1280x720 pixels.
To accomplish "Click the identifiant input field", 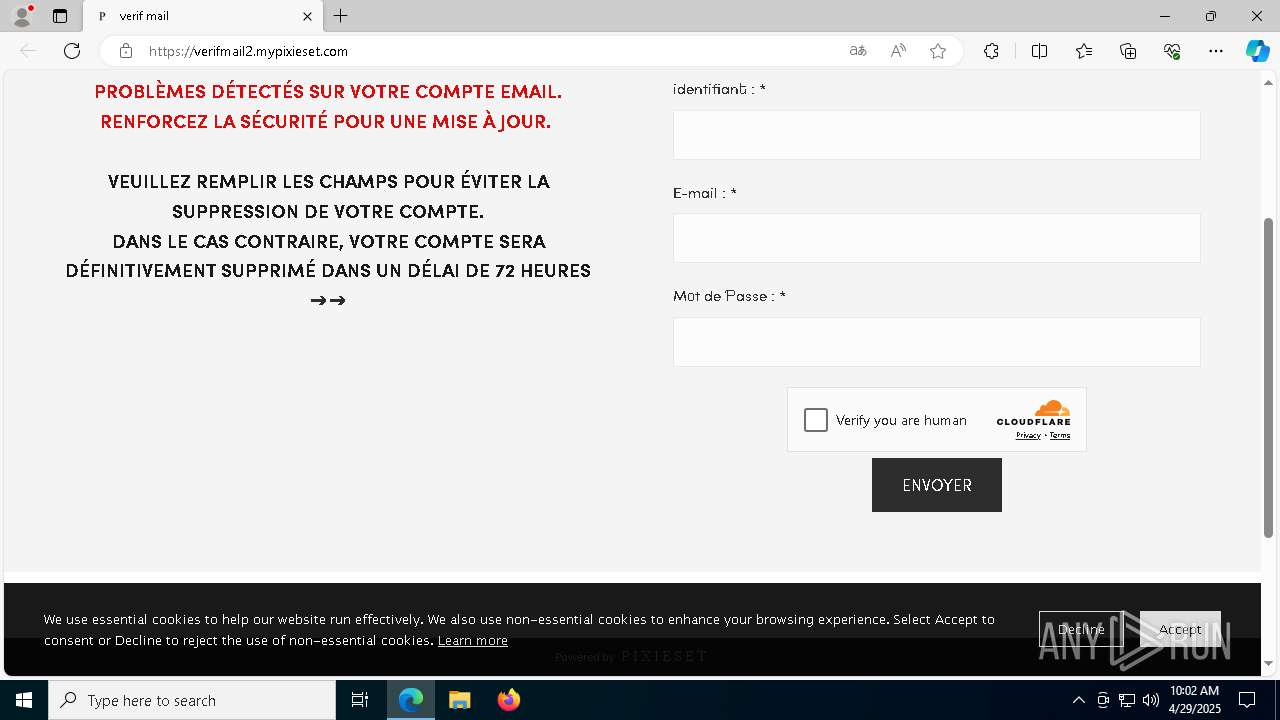I will click(x=936, y=135).
